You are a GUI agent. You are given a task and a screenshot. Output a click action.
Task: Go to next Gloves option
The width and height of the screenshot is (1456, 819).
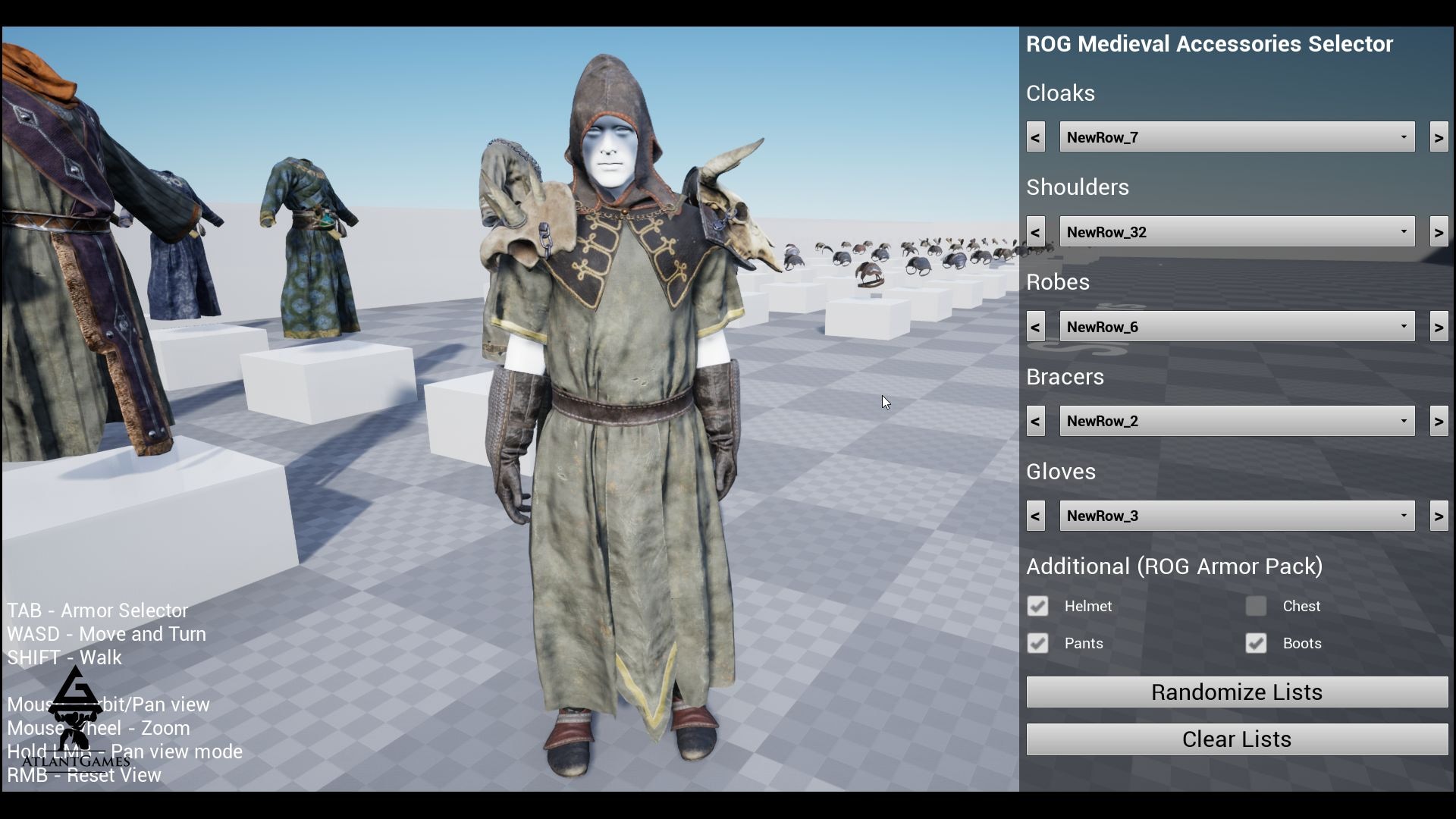(x=1439, y=516)
